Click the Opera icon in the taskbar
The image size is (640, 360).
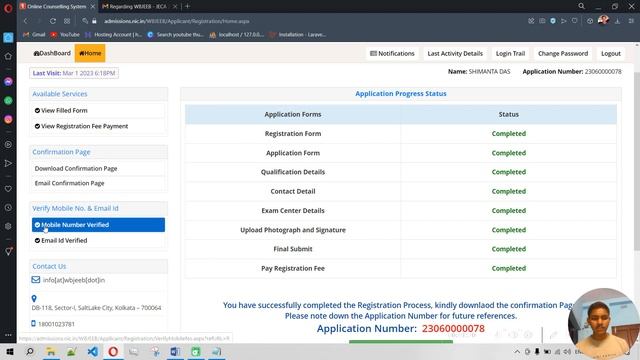[113, 351]
